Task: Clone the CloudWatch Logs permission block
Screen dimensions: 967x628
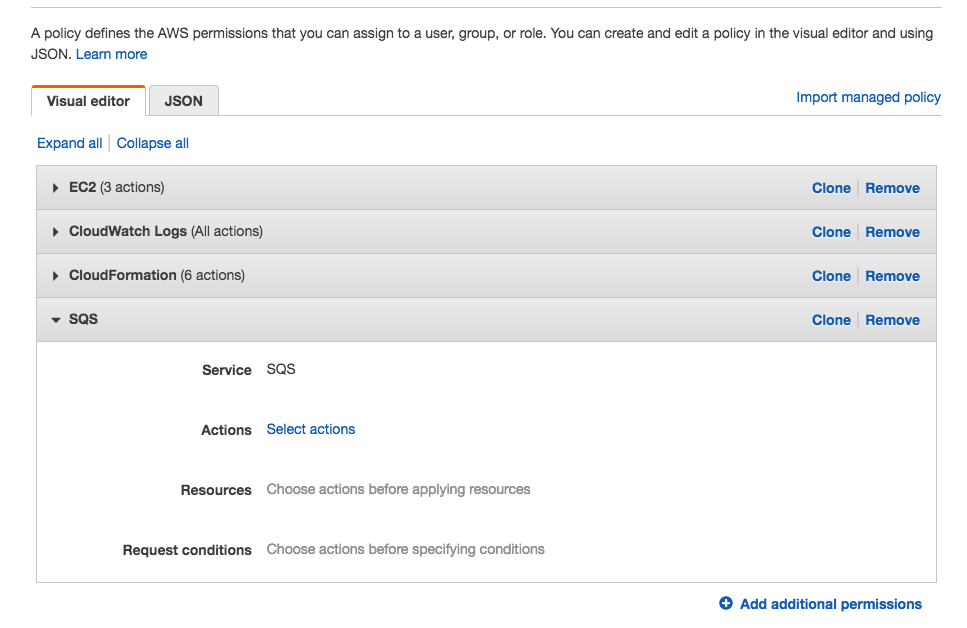Action: [831, 232]
